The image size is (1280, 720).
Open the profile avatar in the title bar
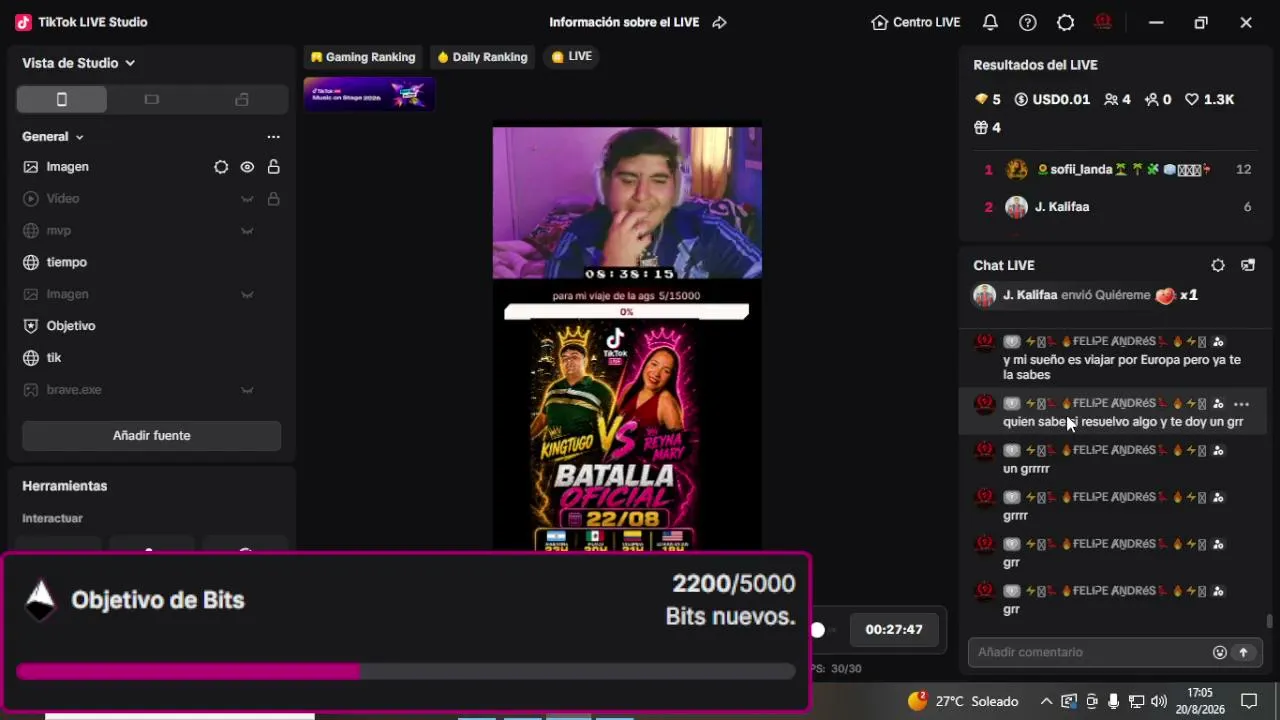click(x=1103, y=22)
